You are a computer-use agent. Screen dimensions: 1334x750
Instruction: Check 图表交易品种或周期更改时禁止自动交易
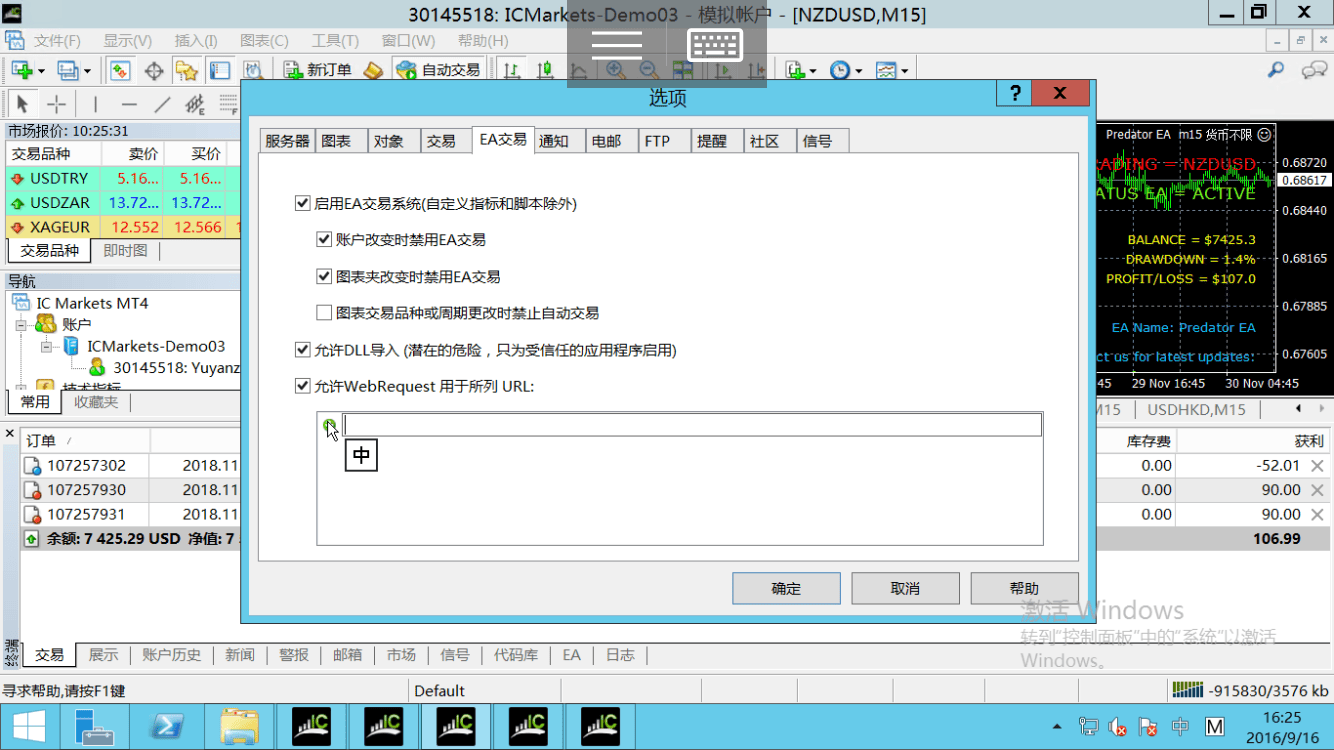(324, 313)
